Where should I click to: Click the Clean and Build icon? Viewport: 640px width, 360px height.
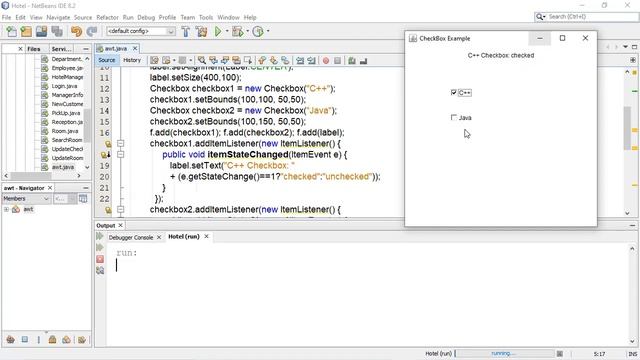201,31
